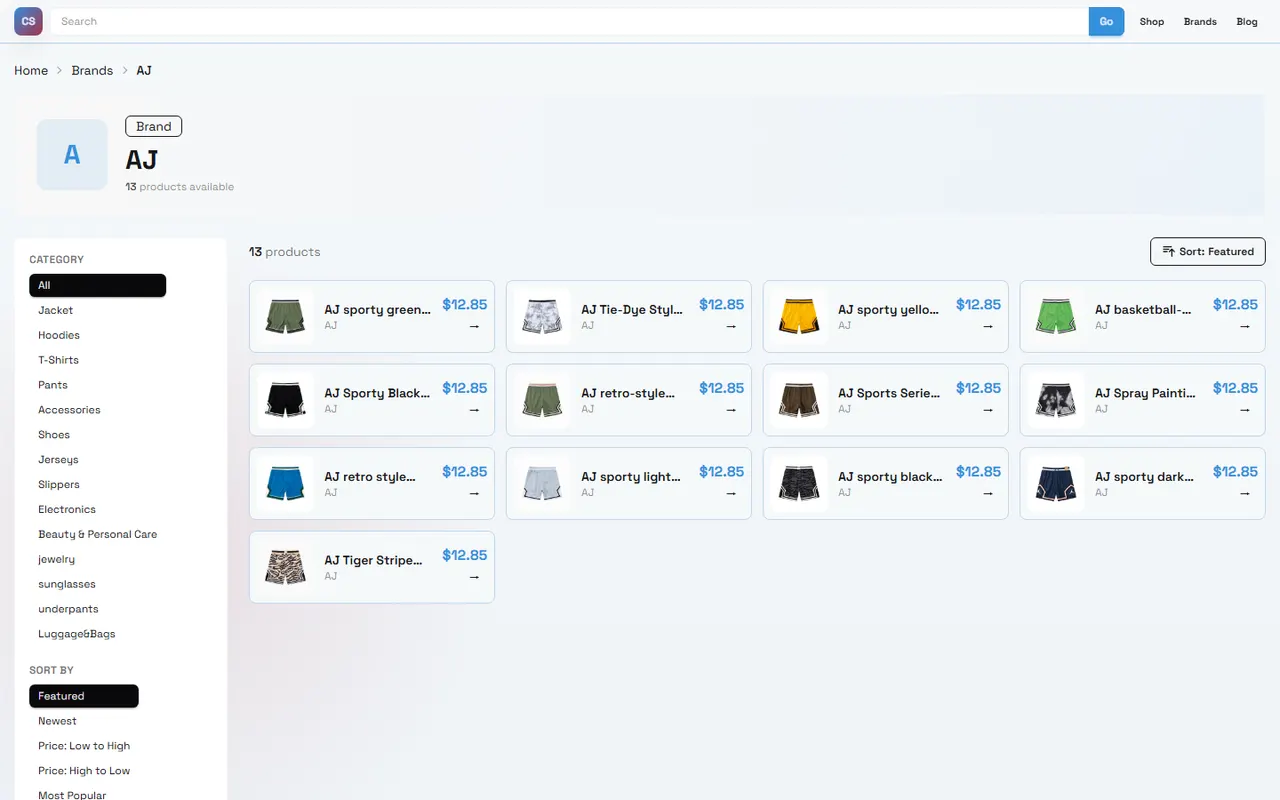Image resolution: width=1280 pixels, height=800 pixels.
Task: Go to Brands breadcrumb link
Action: coord(92,71)
